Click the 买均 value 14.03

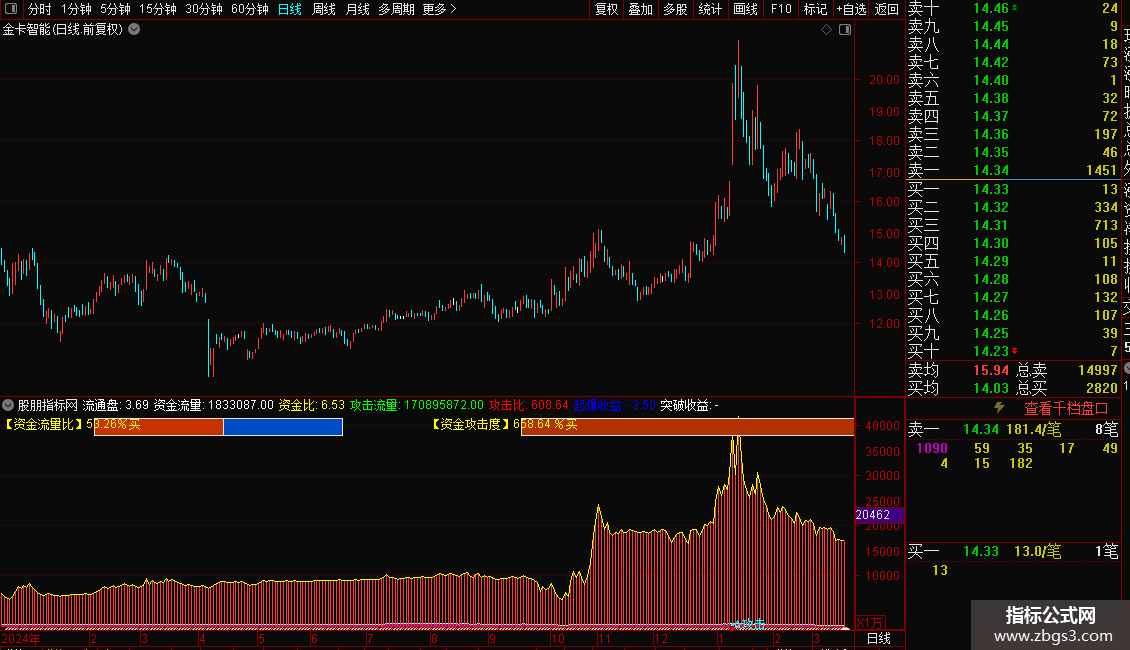[x=991, y=388]
